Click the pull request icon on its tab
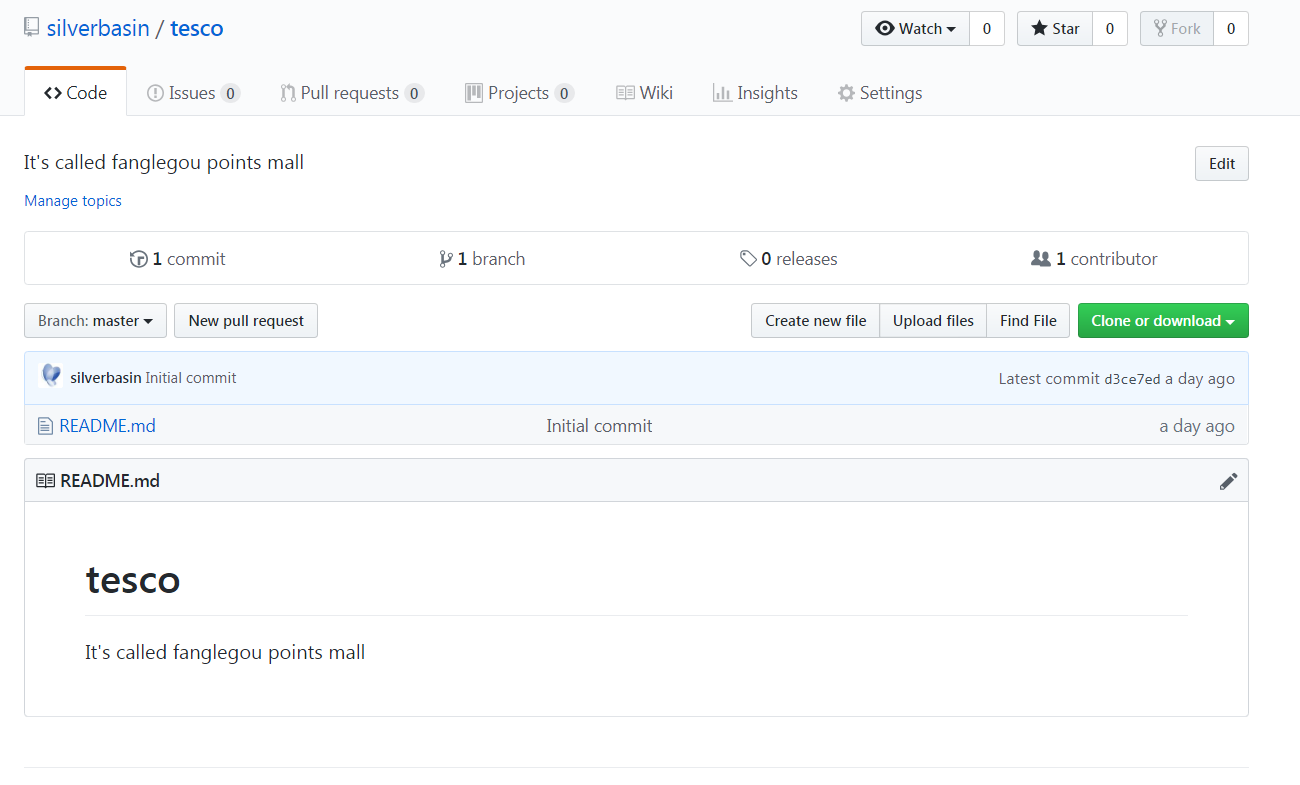The height and width of the screenshot is (785, 1300). pos(288,93)
